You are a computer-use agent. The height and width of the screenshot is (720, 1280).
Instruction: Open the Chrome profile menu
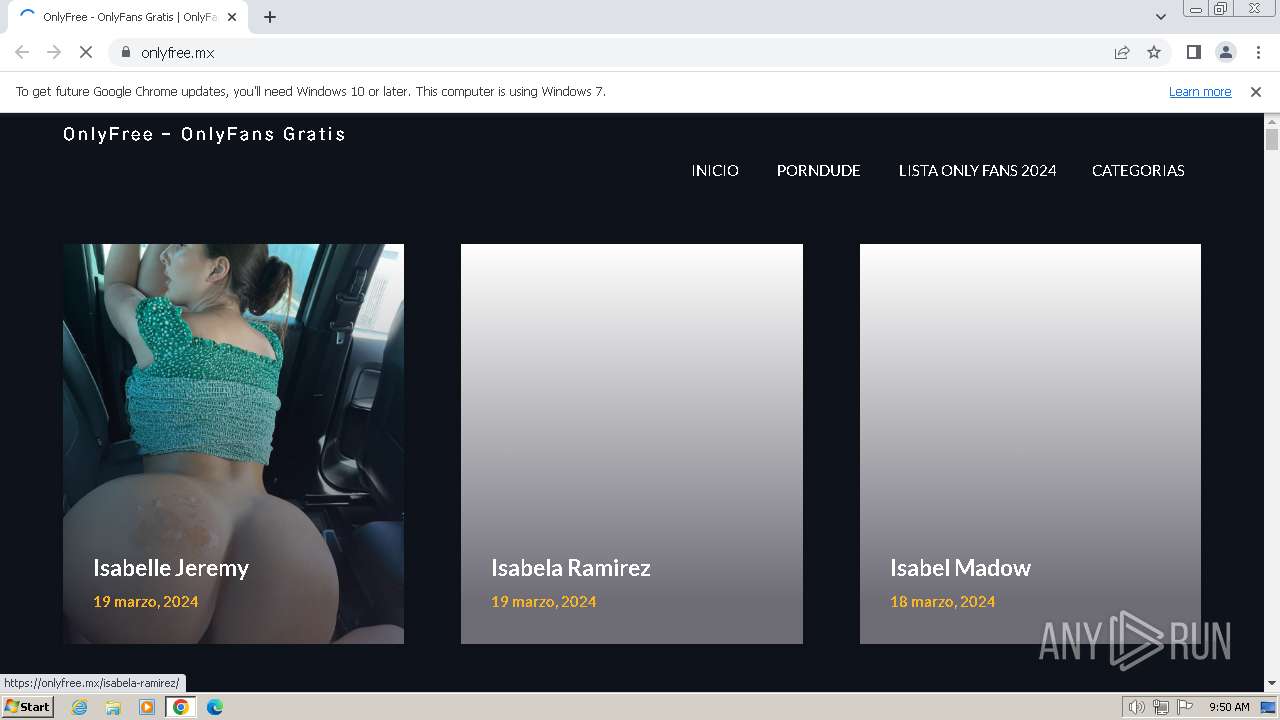[1225, 52]
